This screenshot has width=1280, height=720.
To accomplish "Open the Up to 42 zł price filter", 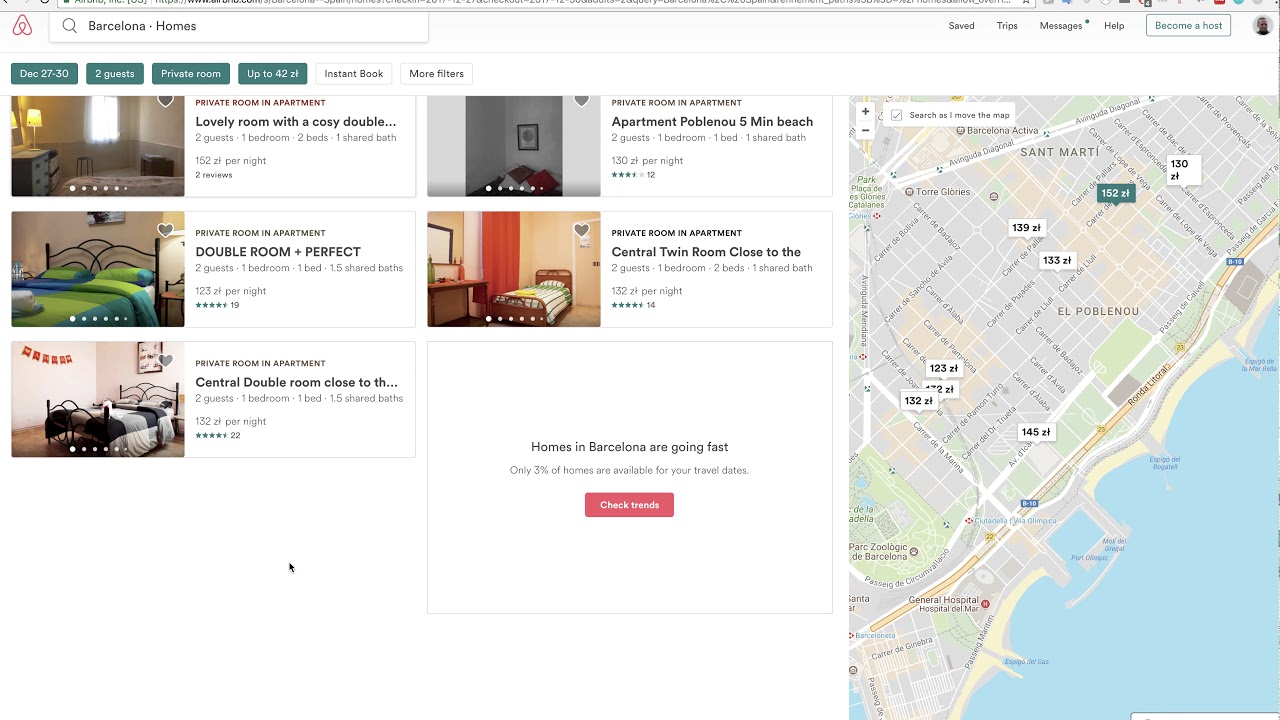I will click(273, 74).
